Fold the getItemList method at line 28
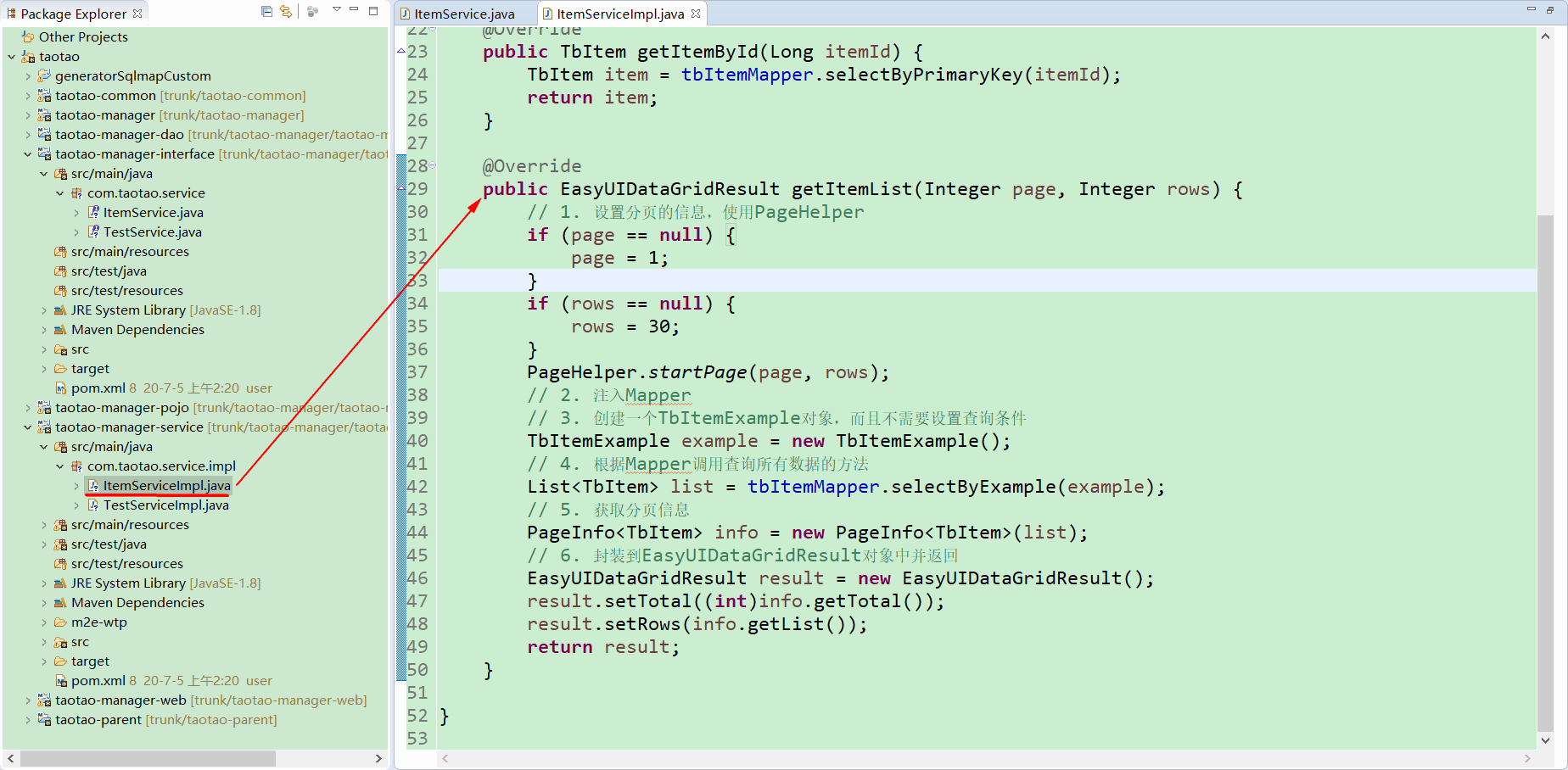 pos(433,165)
